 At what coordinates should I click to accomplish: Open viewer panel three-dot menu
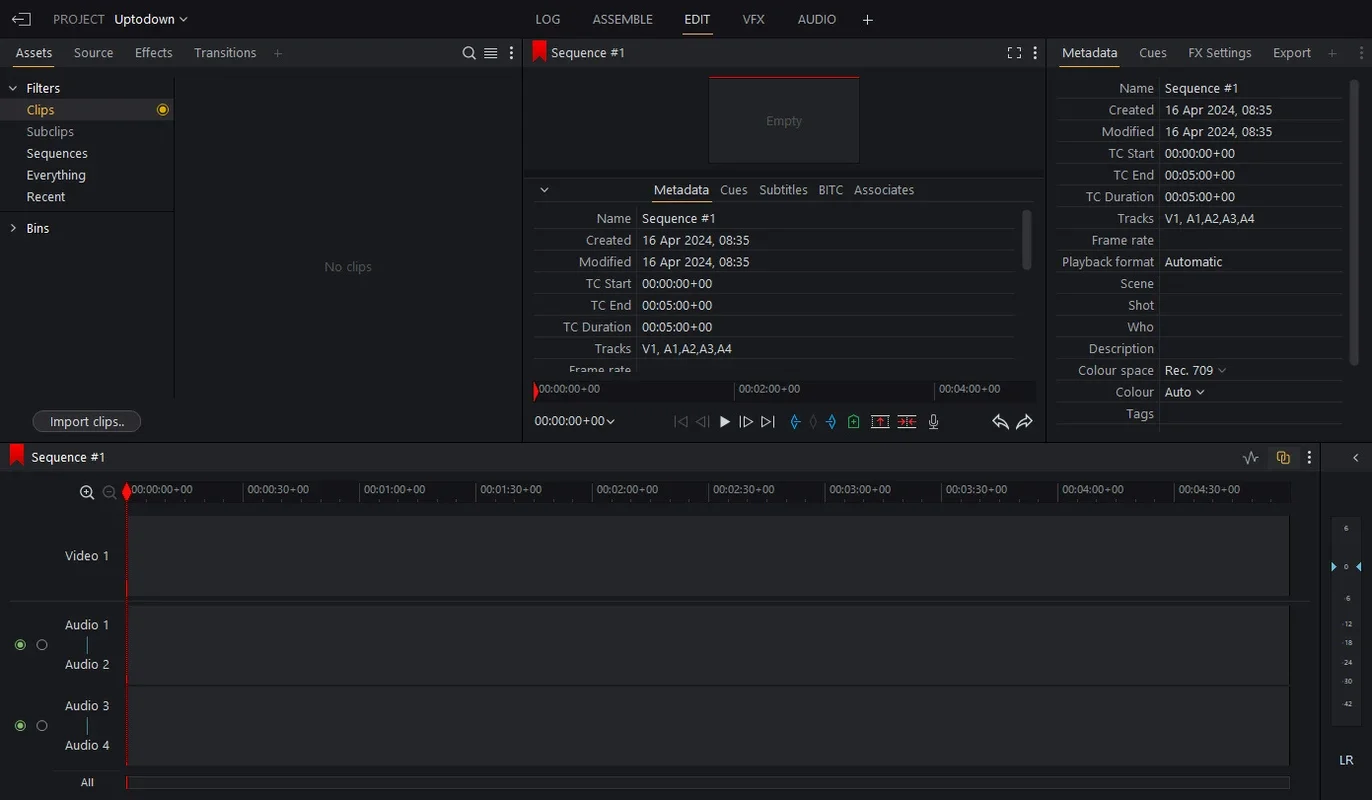(x=1035, y=53)
